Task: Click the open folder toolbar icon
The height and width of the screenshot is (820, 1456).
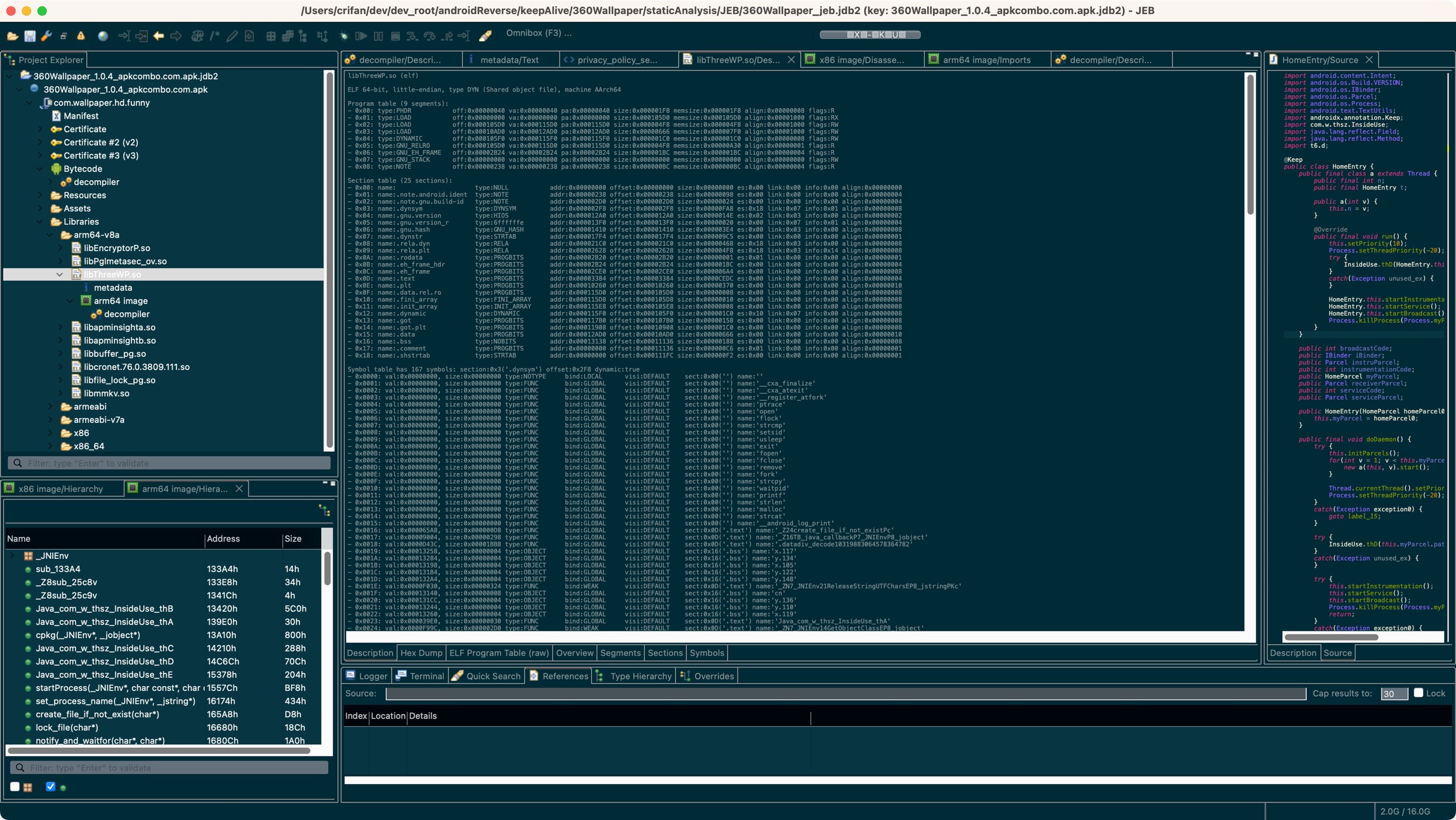Action: coord(12,36)
